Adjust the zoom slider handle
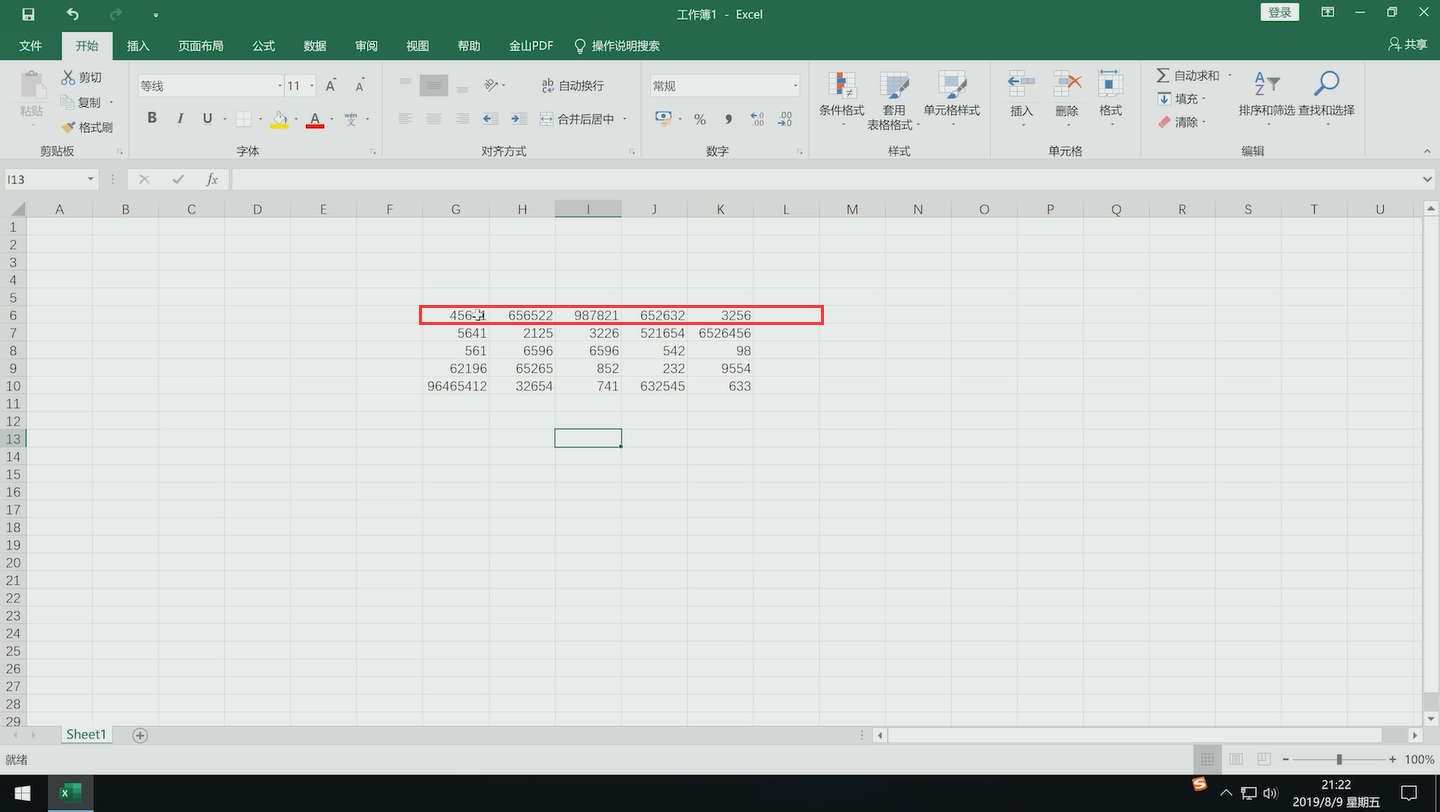The height and width of the screenshot is (812, 1440). point(1339,760)
